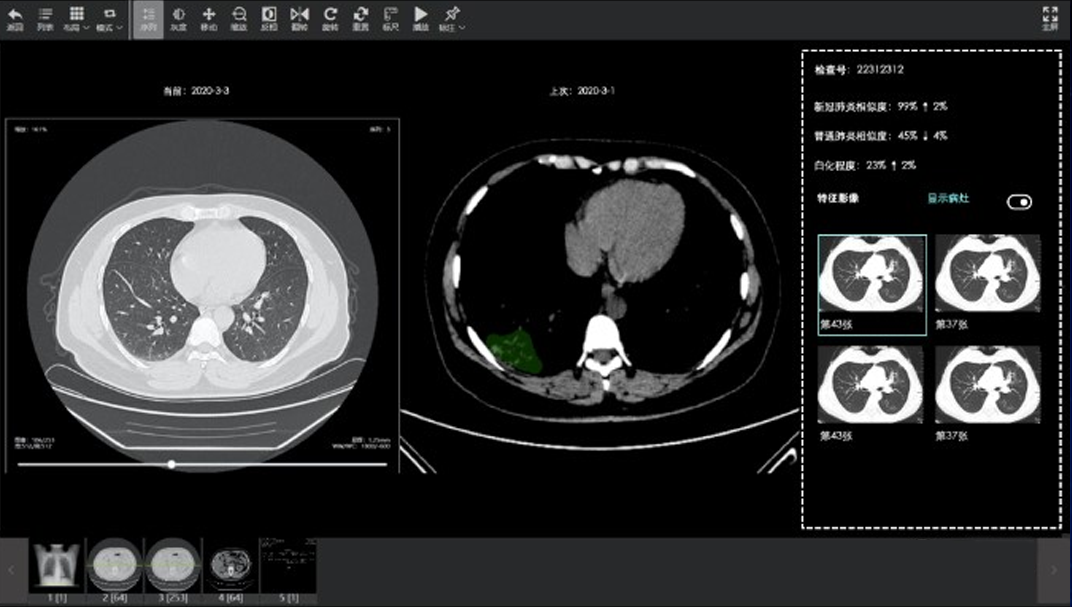Screen dimensions: 1072x607
Task: Open the pin annotation dropdown arrow
Action: (x=462, y=28)
